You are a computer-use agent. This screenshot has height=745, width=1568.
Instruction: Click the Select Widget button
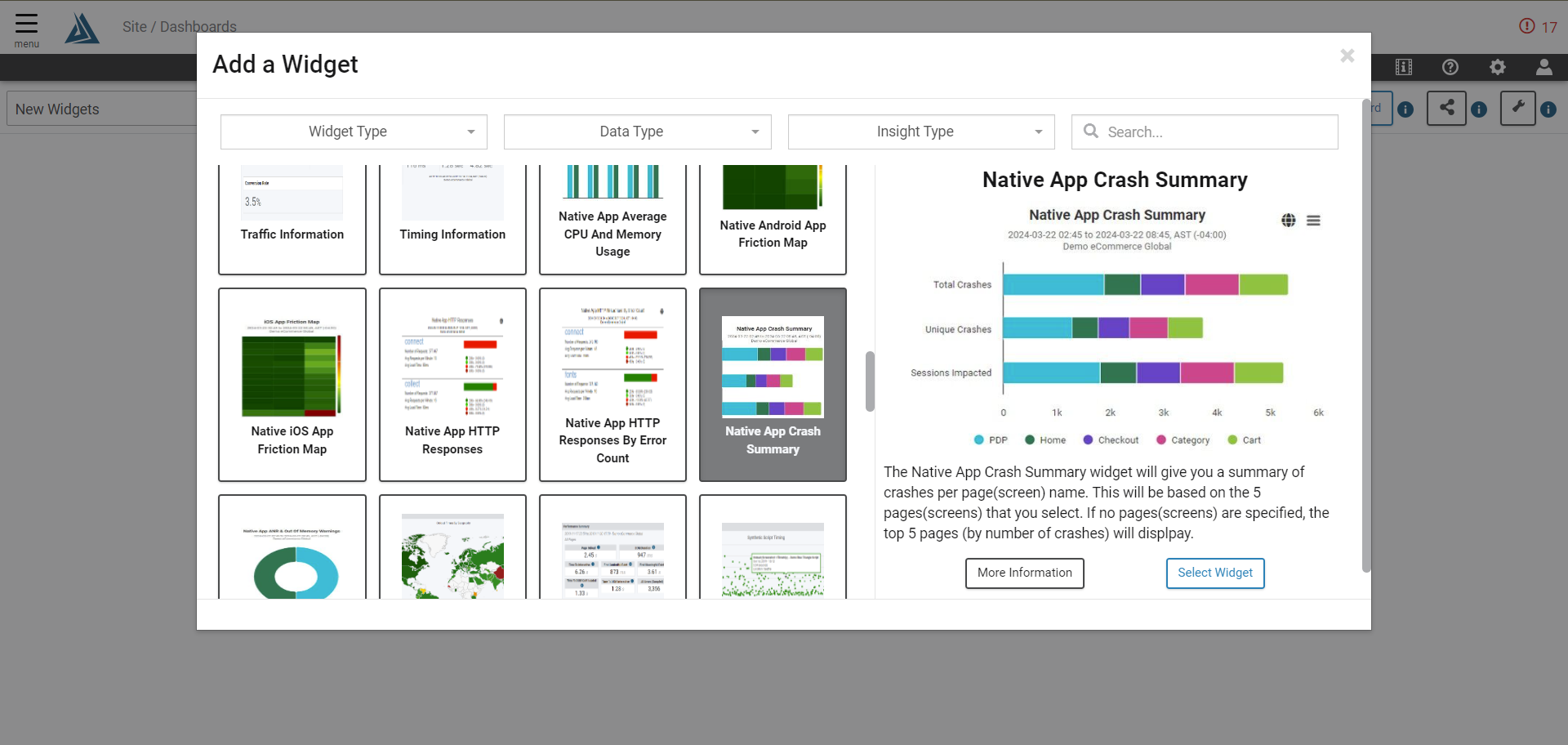[1214, 573]
